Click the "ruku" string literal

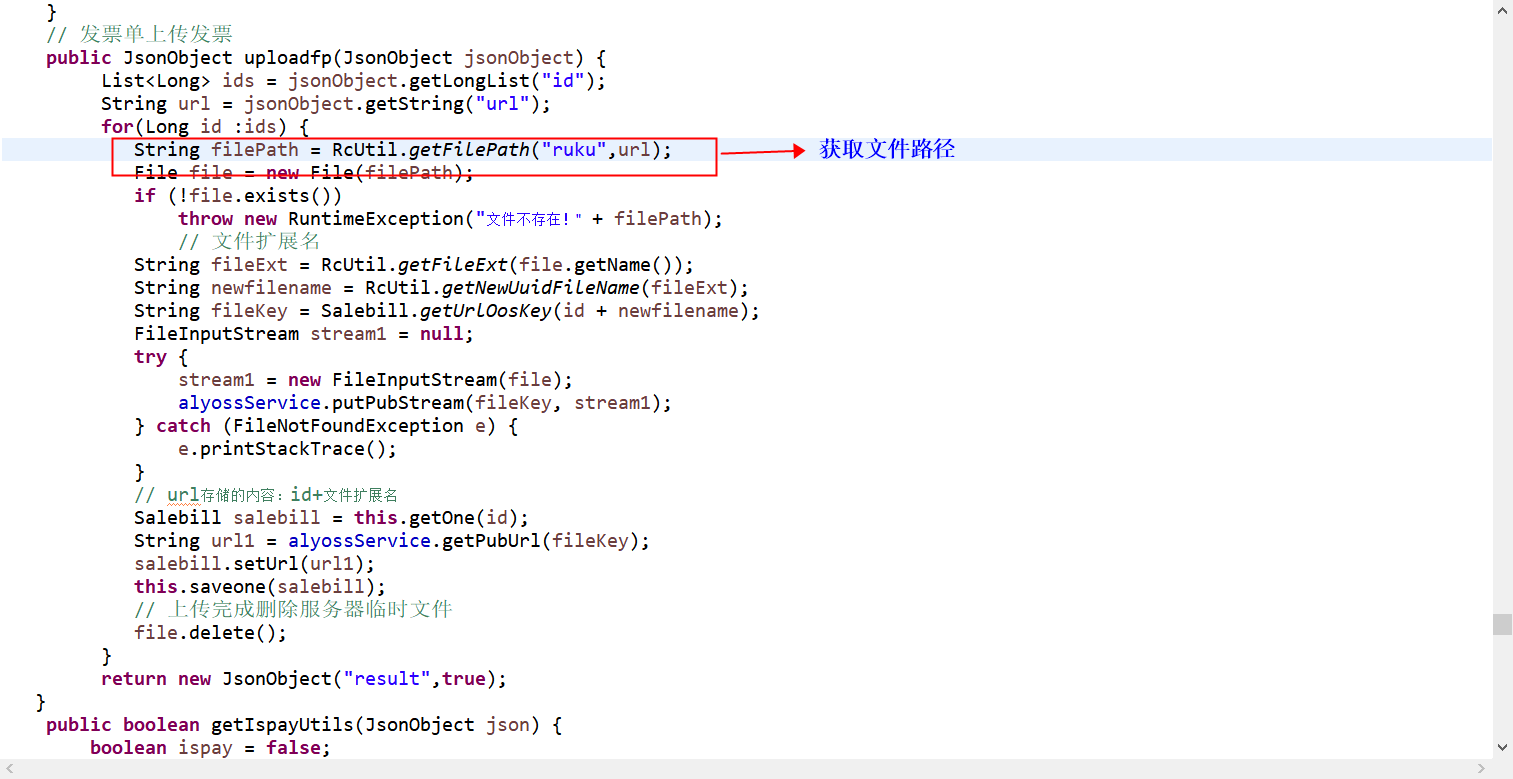[x=574, y=150]
